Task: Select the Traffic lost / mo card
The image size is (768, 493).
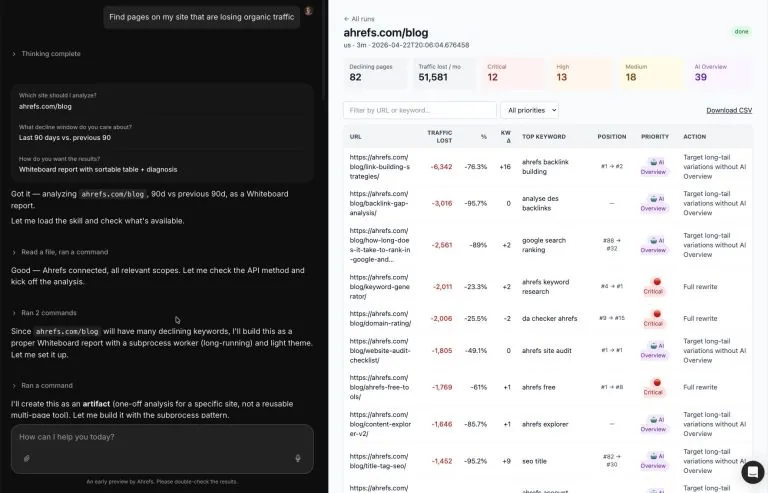Action: coord(444,73)
